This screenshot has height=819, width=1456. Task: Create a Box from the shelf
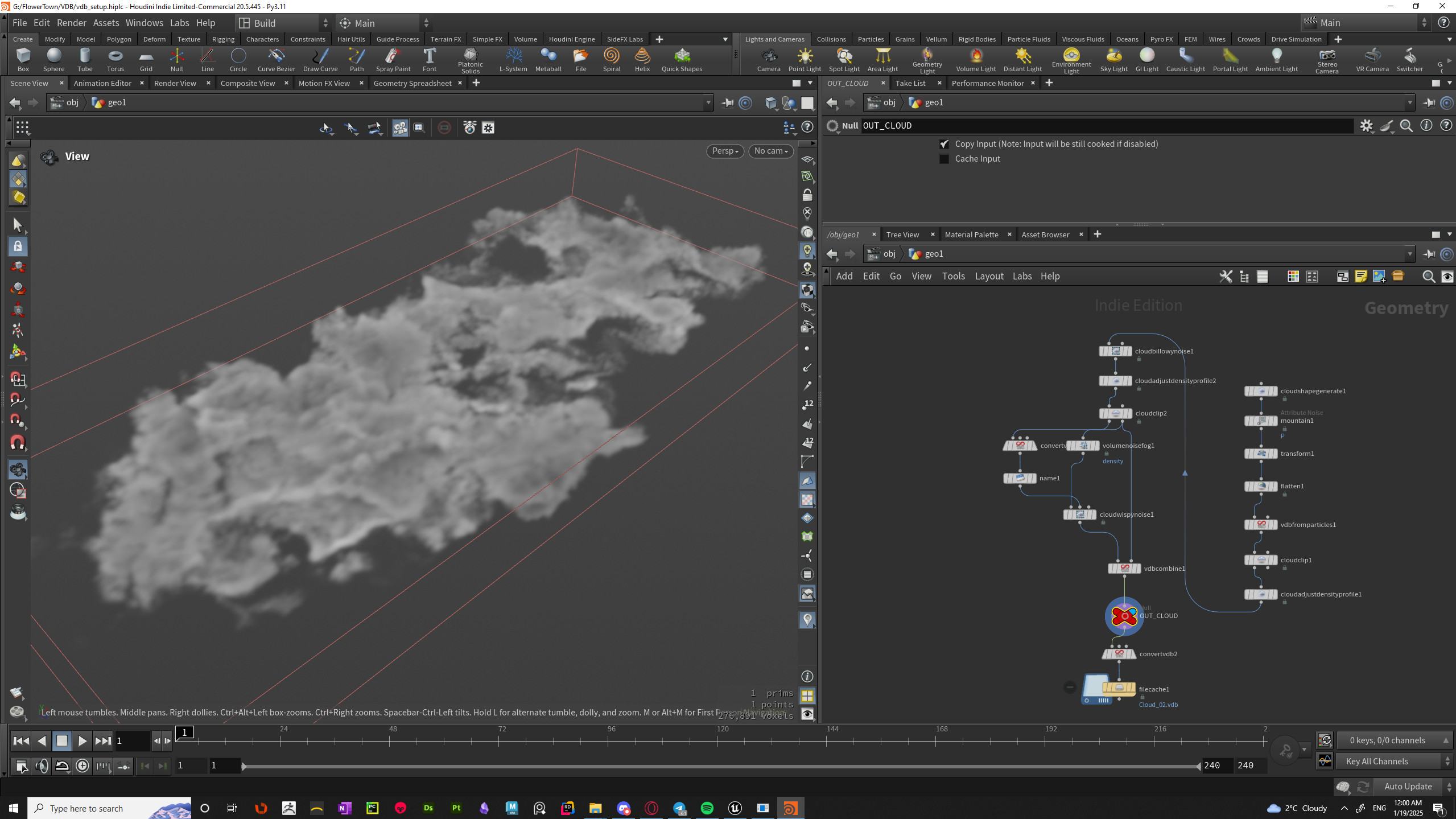click(x=23, y=60)
